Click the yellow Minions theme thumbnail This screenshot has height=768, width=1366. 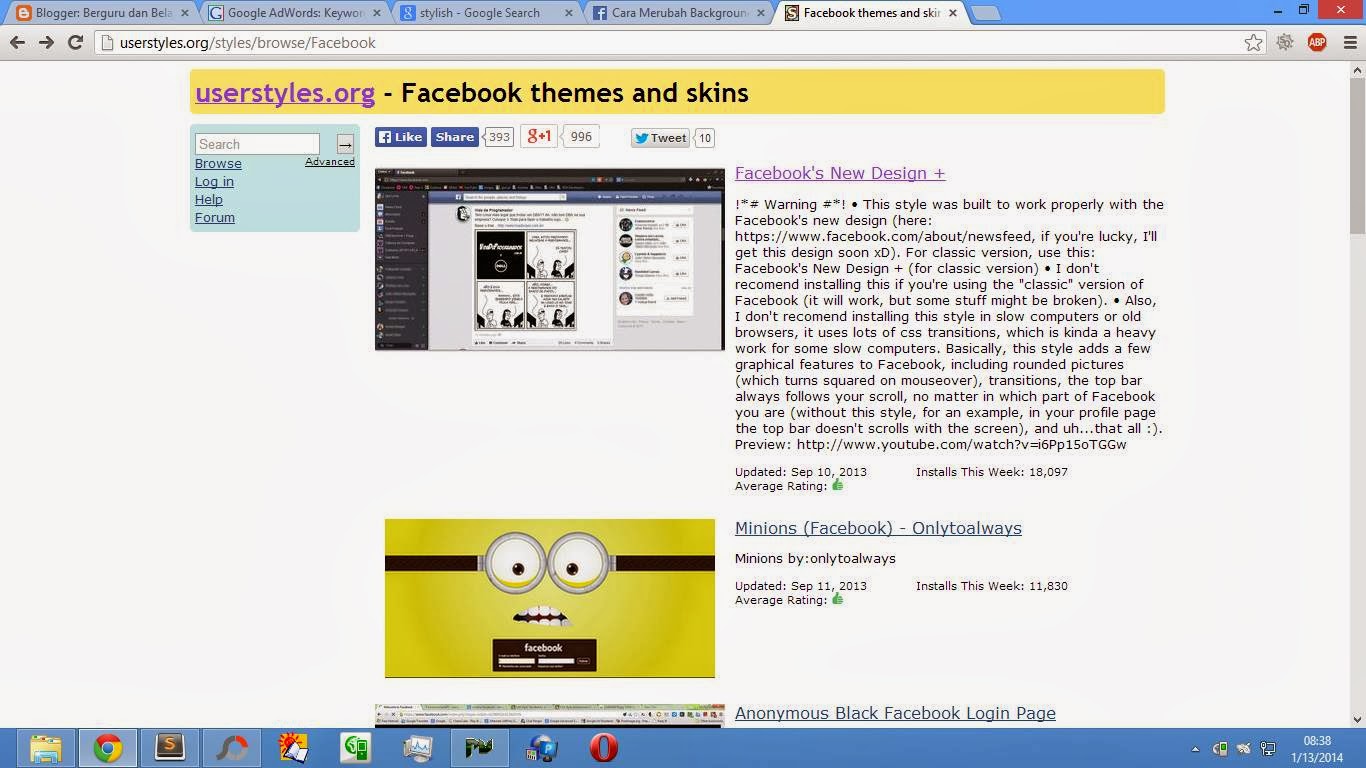point(550,598)
